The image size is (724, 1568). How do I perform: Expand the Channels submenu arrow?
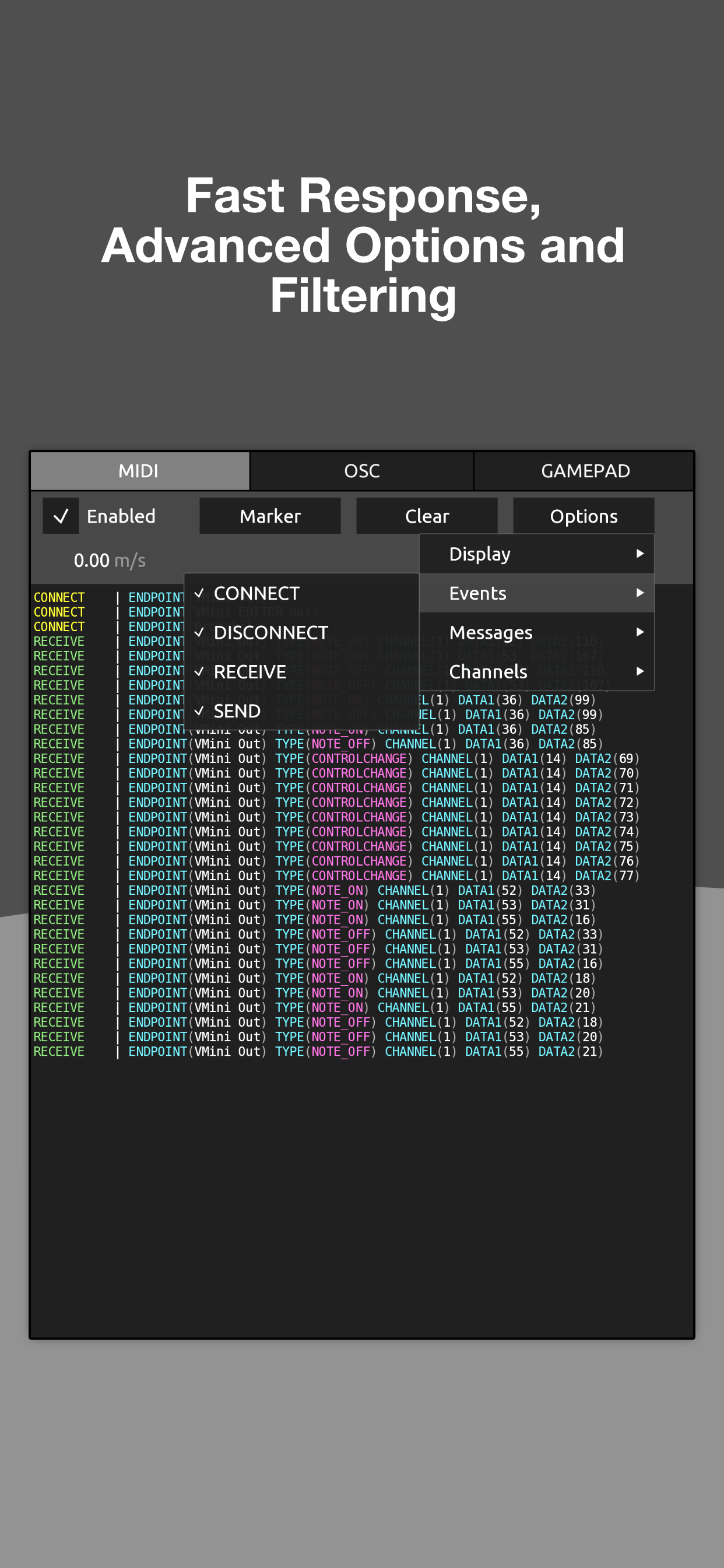[639, 671]
